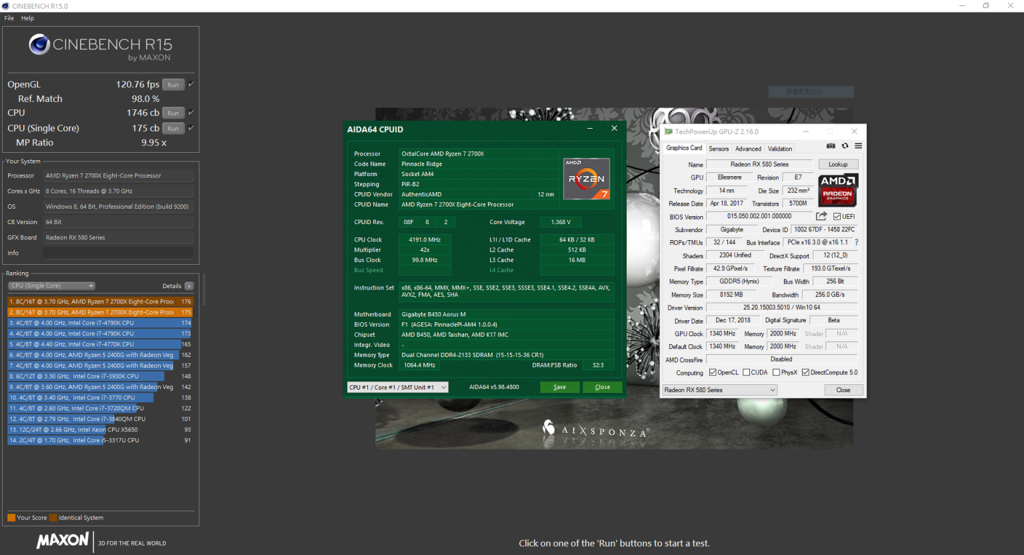Viewport: 1024px width, 555px height.
Task: Select ranking entry 5 Core i7-4770K
Action: pos(100,344)
